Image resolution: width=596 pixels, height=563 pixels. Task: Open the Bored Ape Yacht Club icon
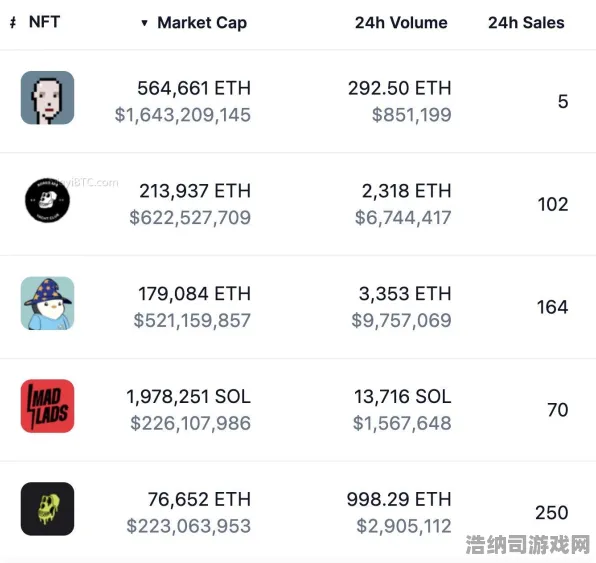click(x=48, y=200)
